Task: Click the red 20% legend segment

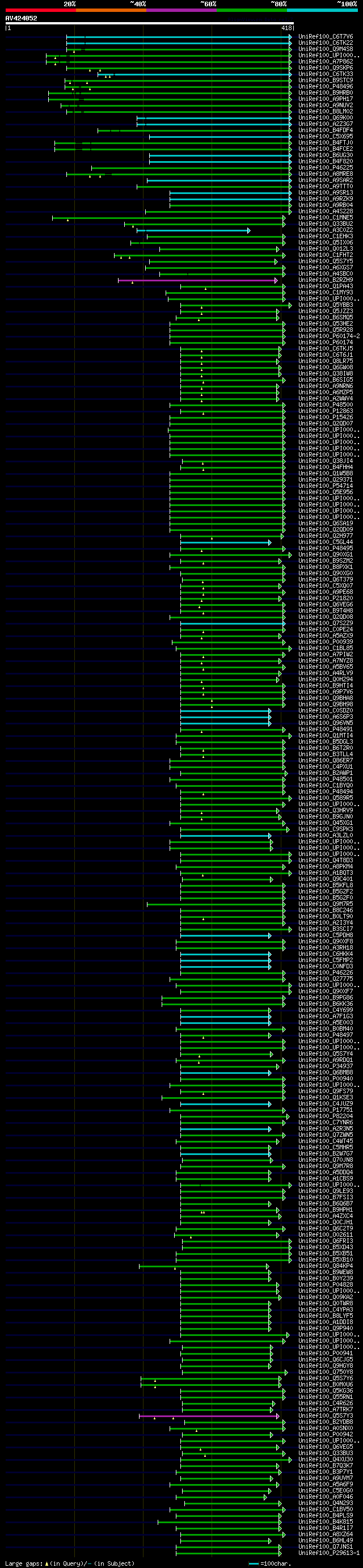Action: tap(40, 10)
